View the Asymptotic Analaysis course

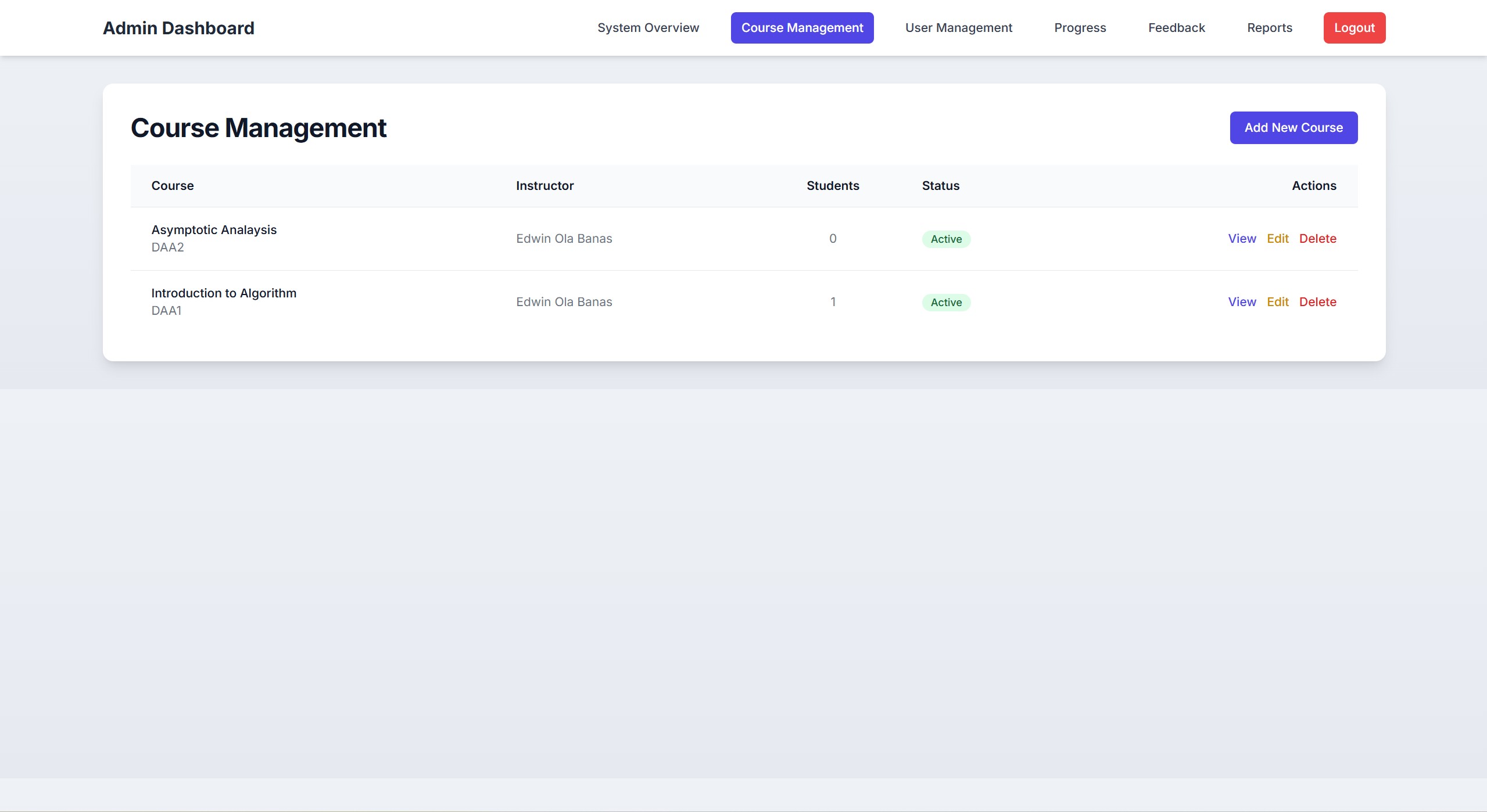[x=1242, y=239]
